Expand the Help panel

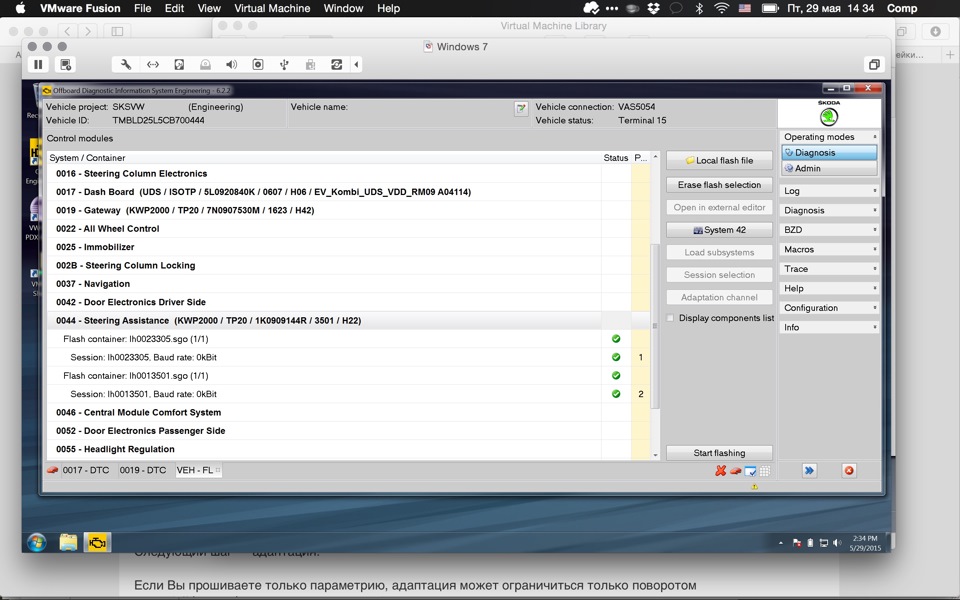(829, 288)
